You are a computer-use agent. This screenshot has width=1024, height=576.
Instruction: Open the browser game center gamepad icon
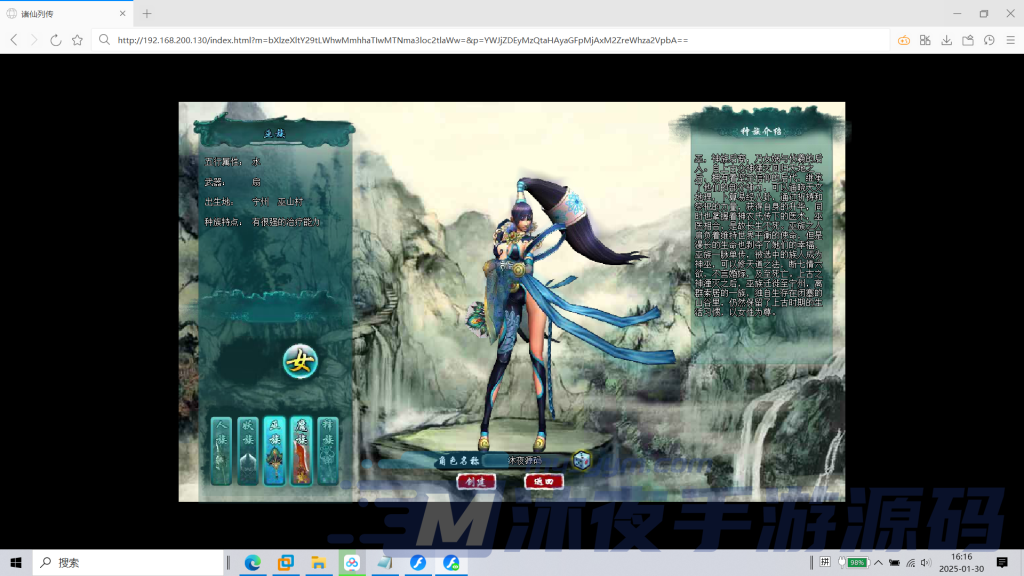(x=904, y=40)
